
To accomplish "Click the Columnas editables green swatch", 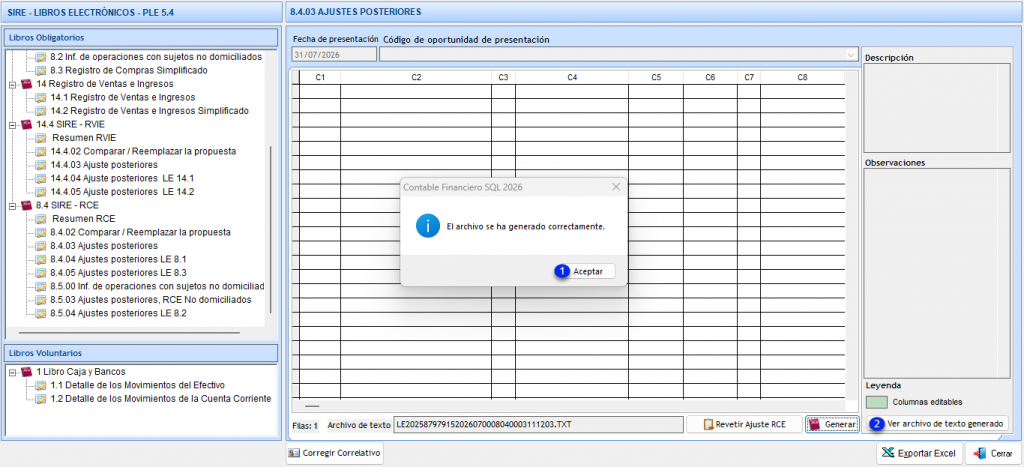I will [x=876, y=402].
